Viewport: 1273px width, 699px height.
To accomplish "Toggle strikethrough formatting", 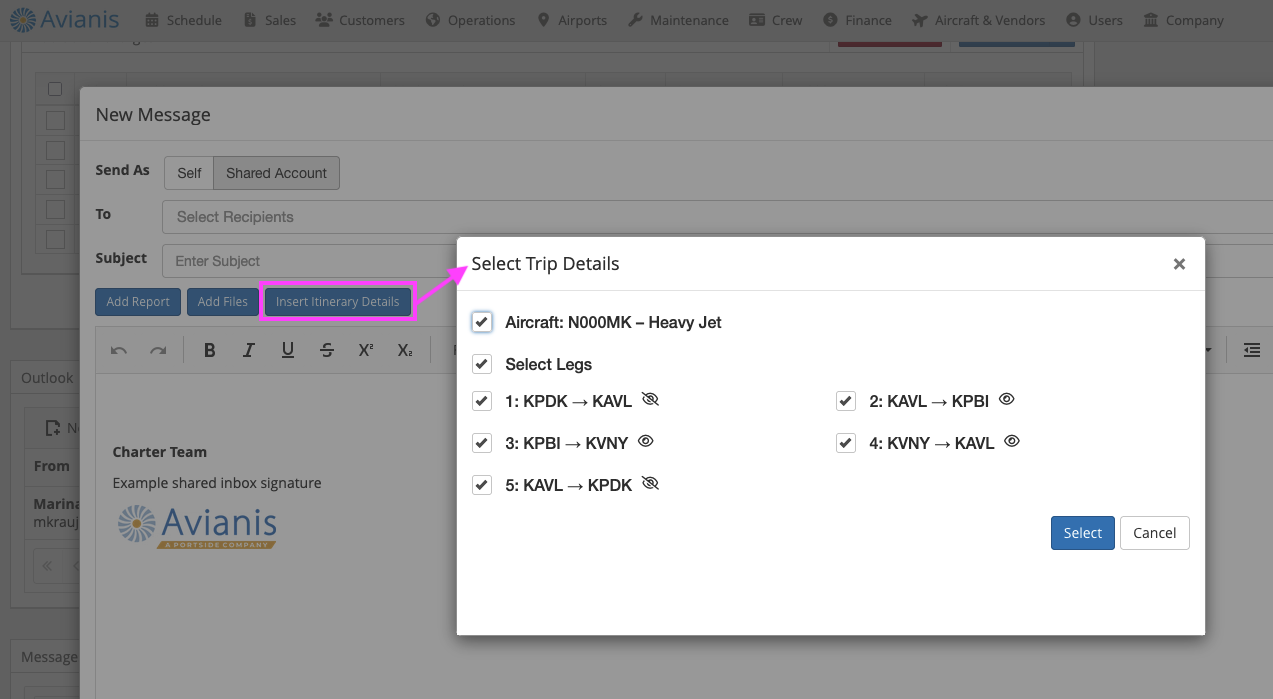I will pos(327,350).
